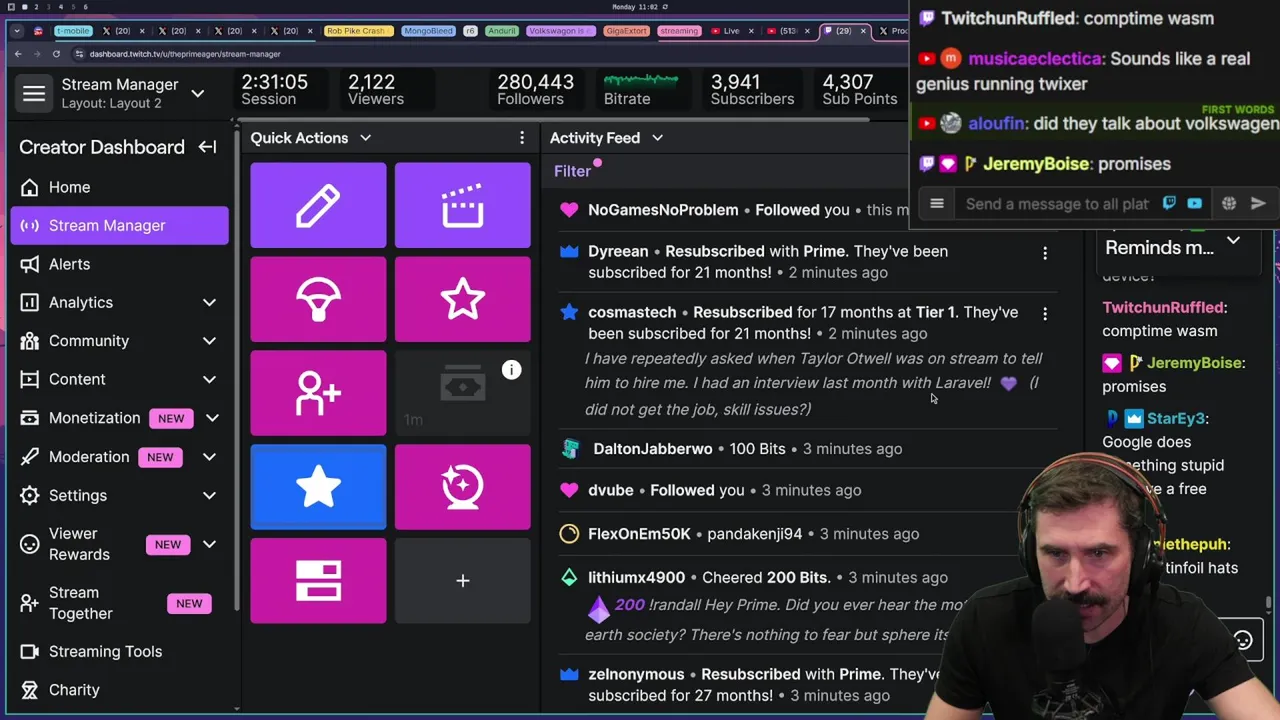Click the Bitrate graph stat
Viewport: 1280px width, 720px height.
pyautogui.click(x=641, y=89)
